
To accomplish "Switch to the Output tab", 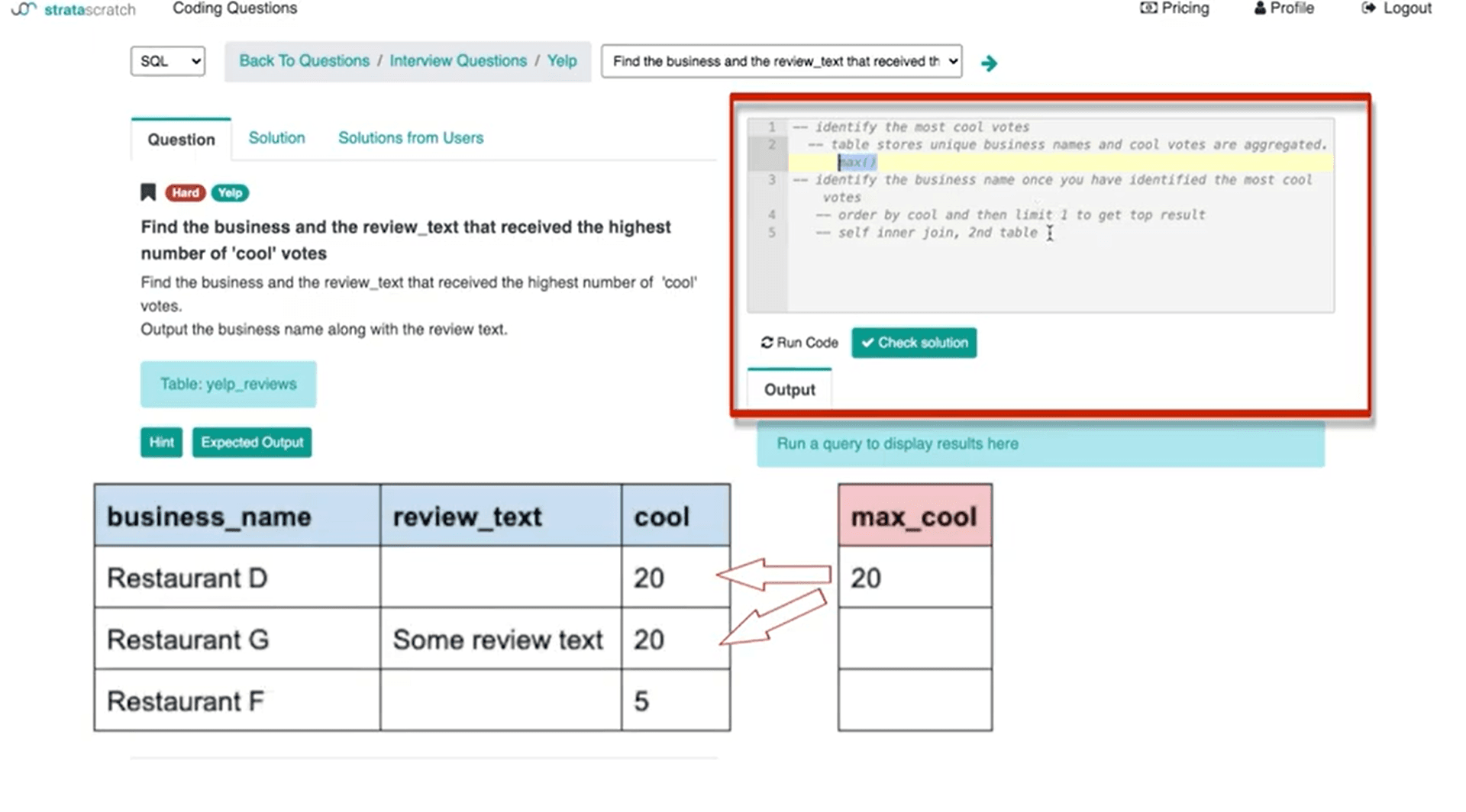I will pyautogui.click(x=789, y=389).
